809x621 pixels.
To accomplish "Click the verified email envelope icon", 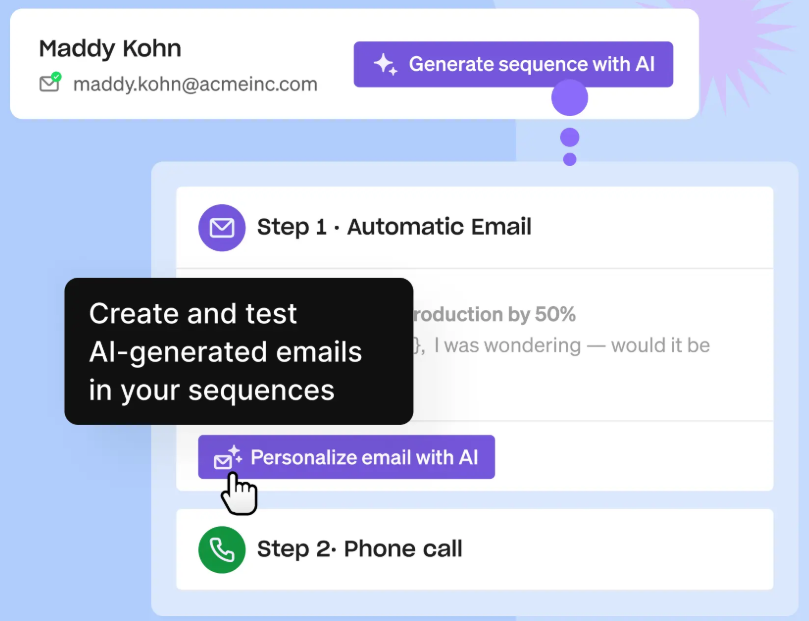I will pos(50,82).
